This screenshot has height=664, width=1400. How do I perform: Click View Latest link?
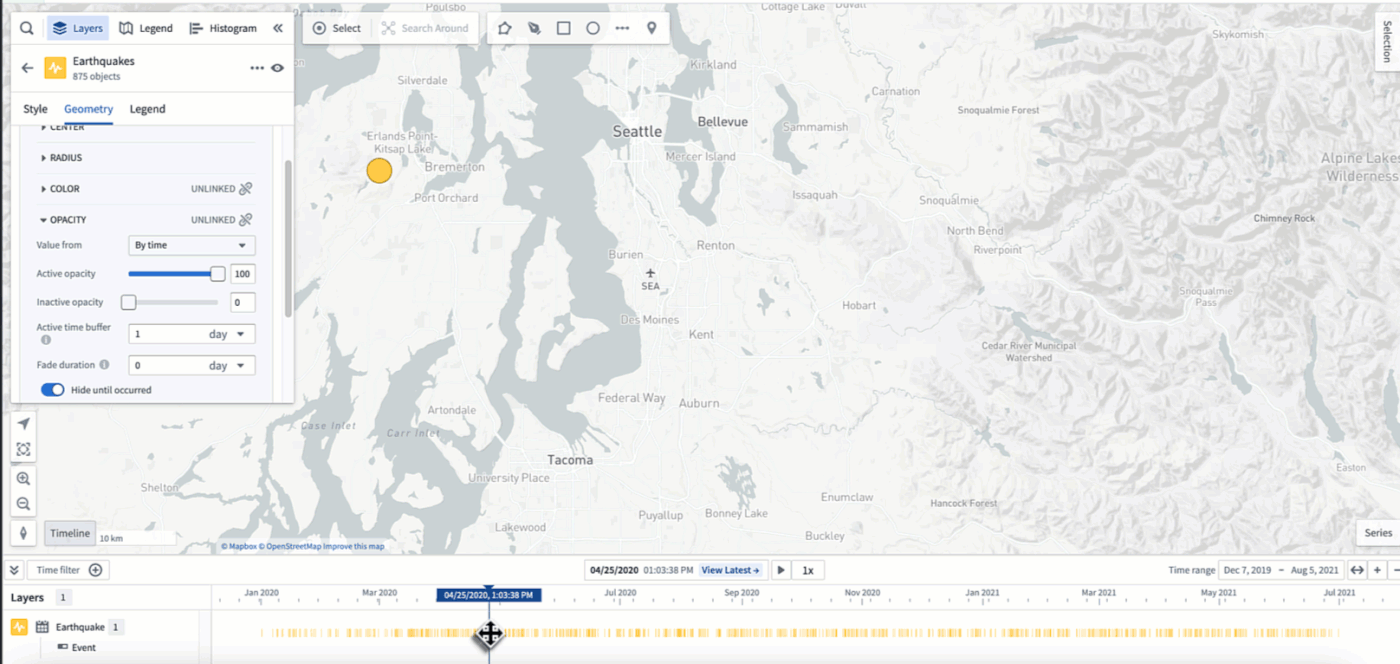tap(730, 570)
